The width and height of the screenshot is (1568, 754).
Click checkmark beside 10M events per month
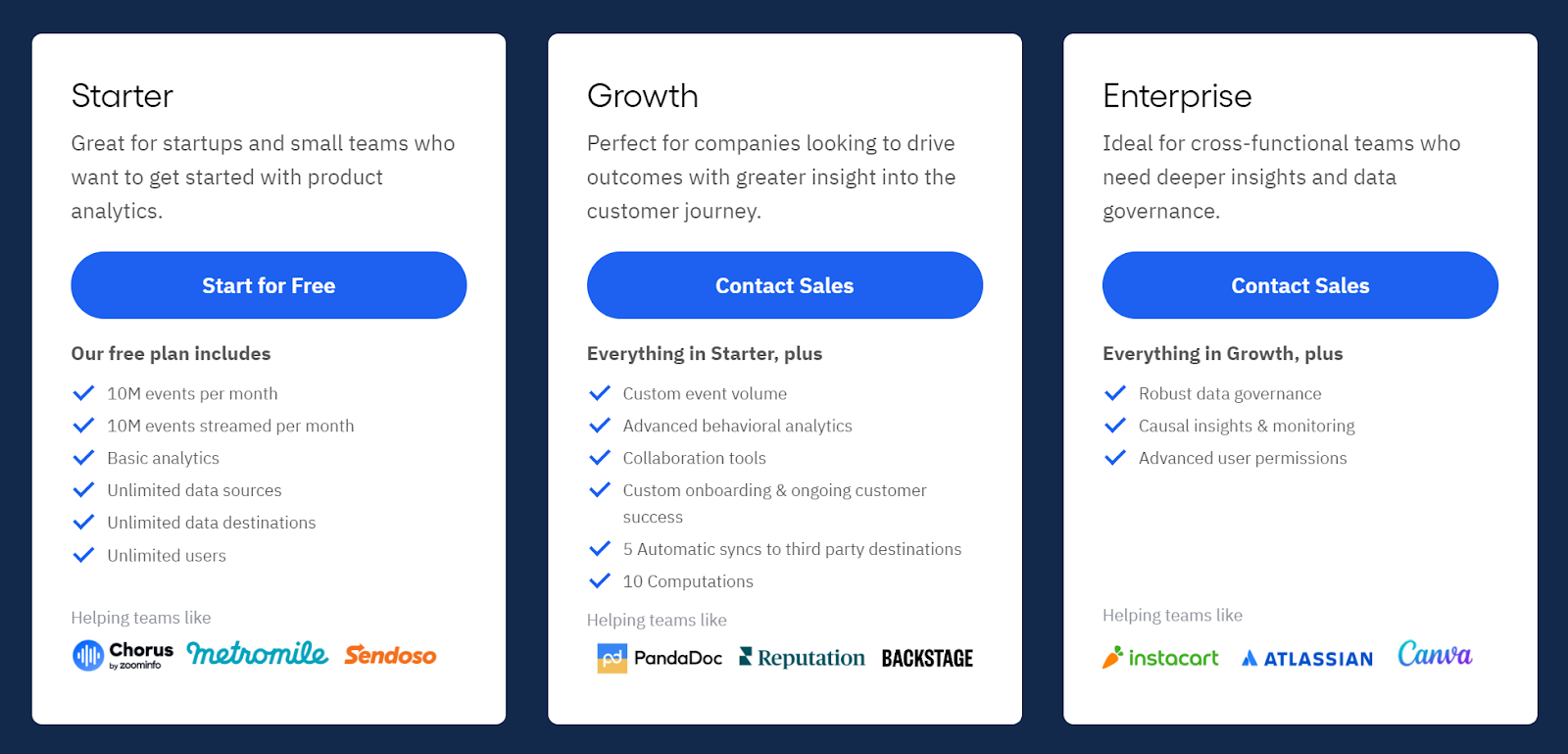click(83, 393)
